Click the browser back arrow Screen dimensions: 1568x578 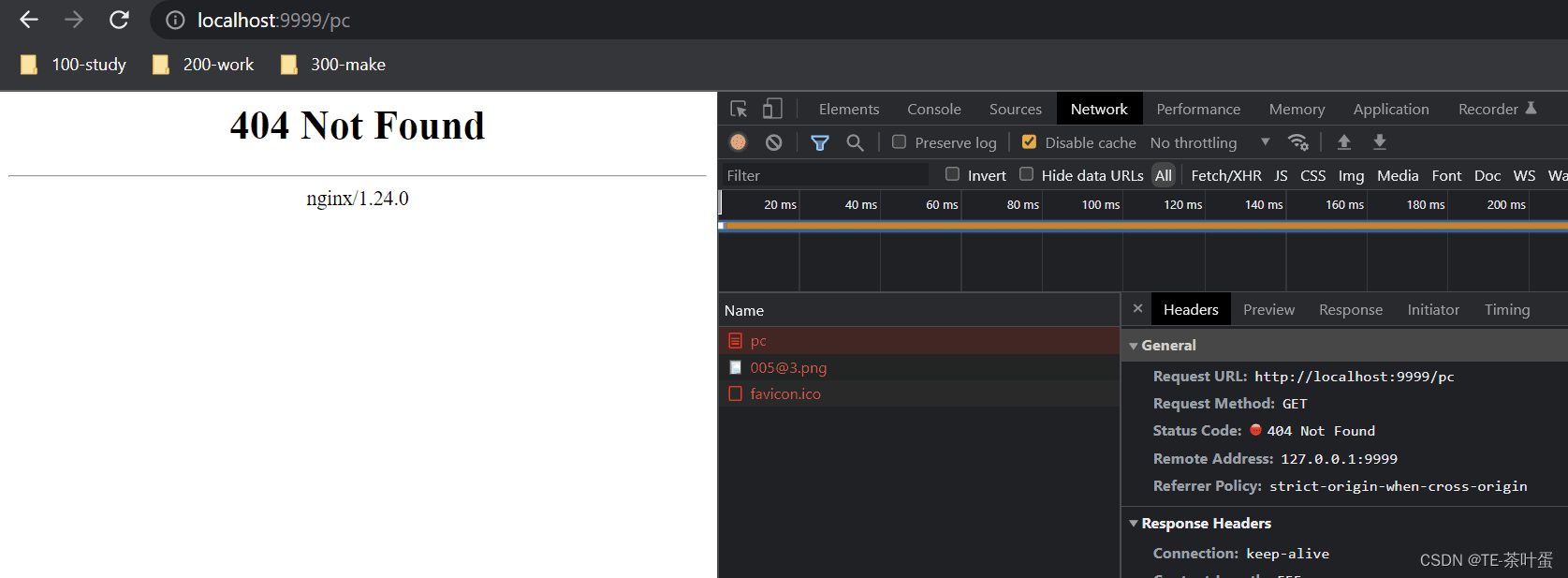tap(29, 20)
